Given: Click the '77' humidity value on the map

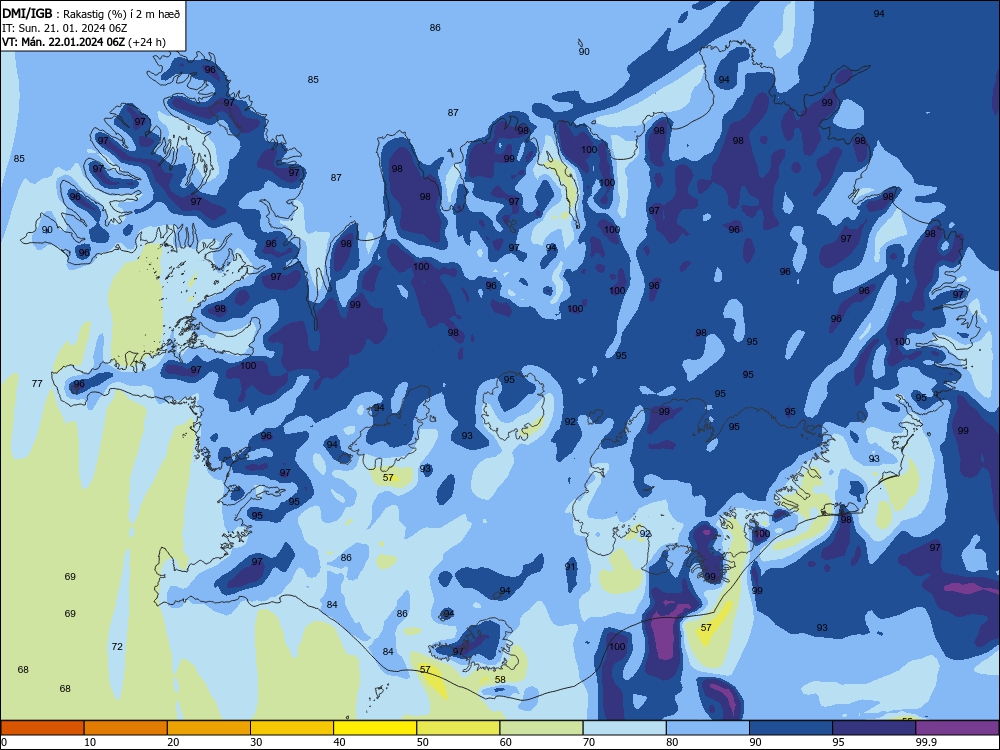Looking at the screenshot, I should [x=37, y=383].
